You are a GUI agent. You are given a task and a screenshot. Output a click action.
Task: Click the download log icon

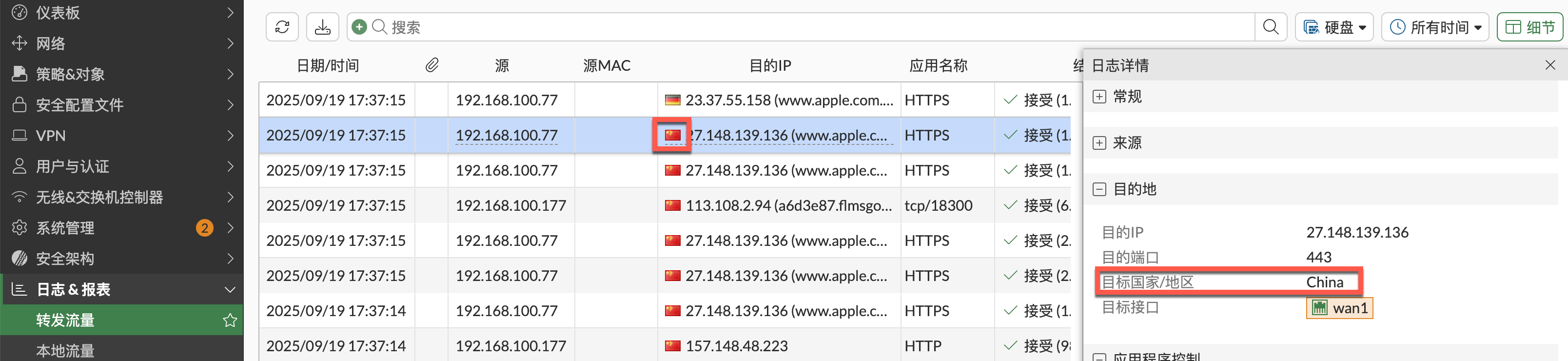click(323, 27)
